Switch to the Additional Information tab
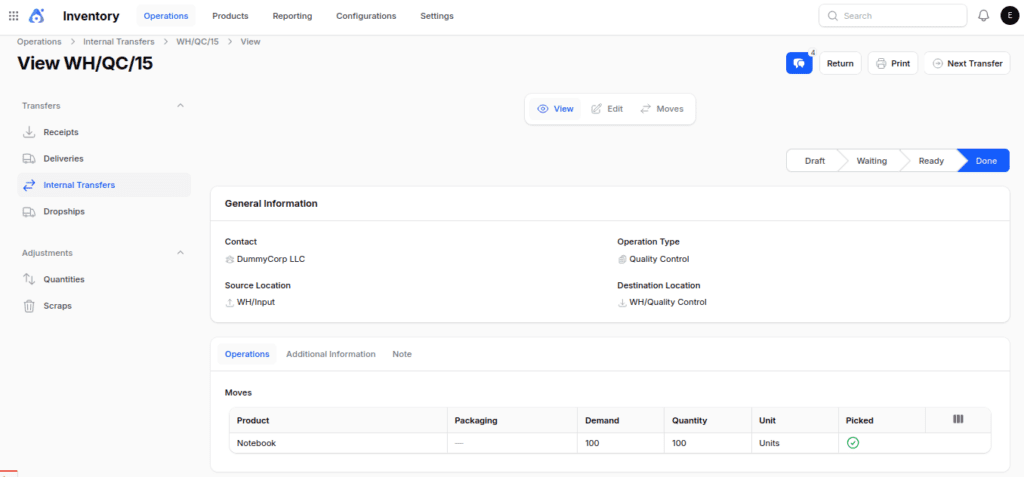Image resolution: width=1024 pixels, height=477 pixels. (331, 354)
